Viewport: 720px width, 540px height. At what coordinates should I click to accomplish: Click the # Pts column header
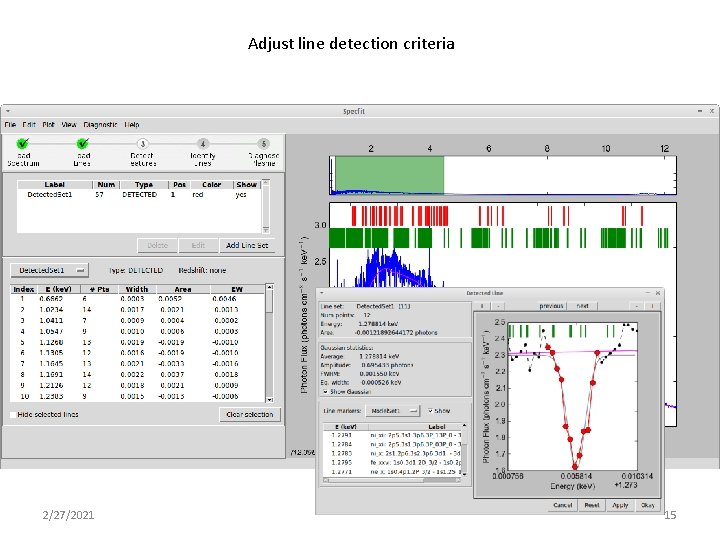click(99, 289)
